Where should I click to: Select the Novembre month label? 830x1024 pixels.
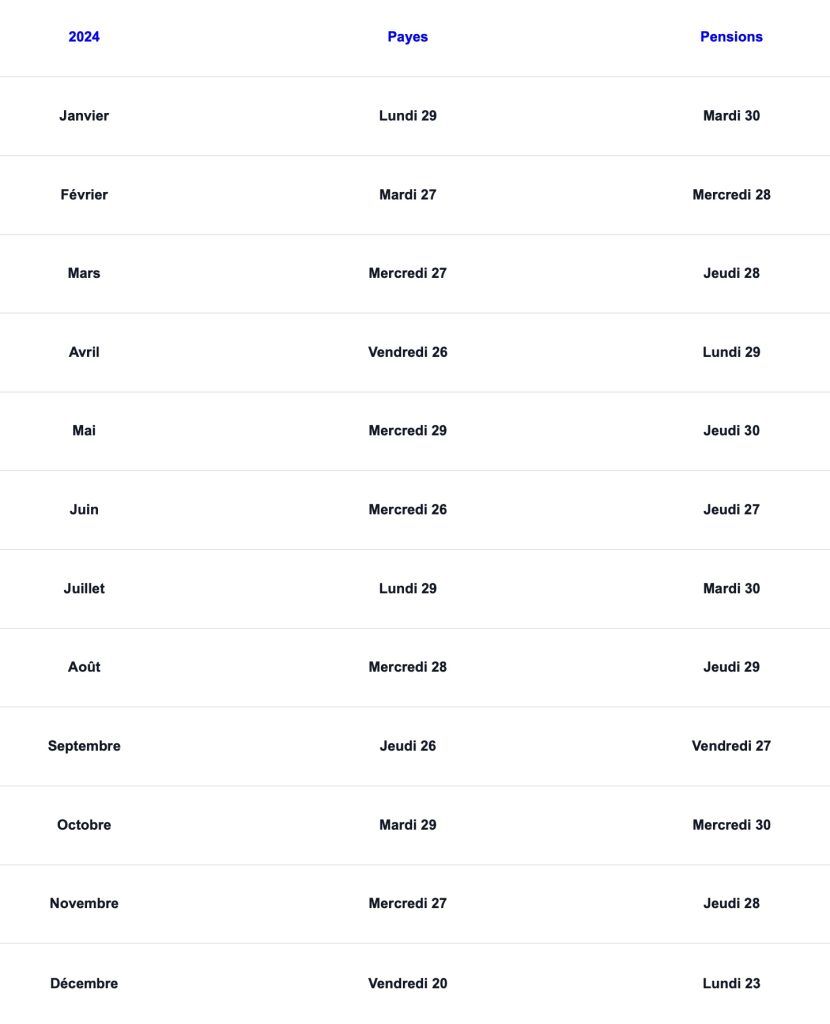(84, 904)
